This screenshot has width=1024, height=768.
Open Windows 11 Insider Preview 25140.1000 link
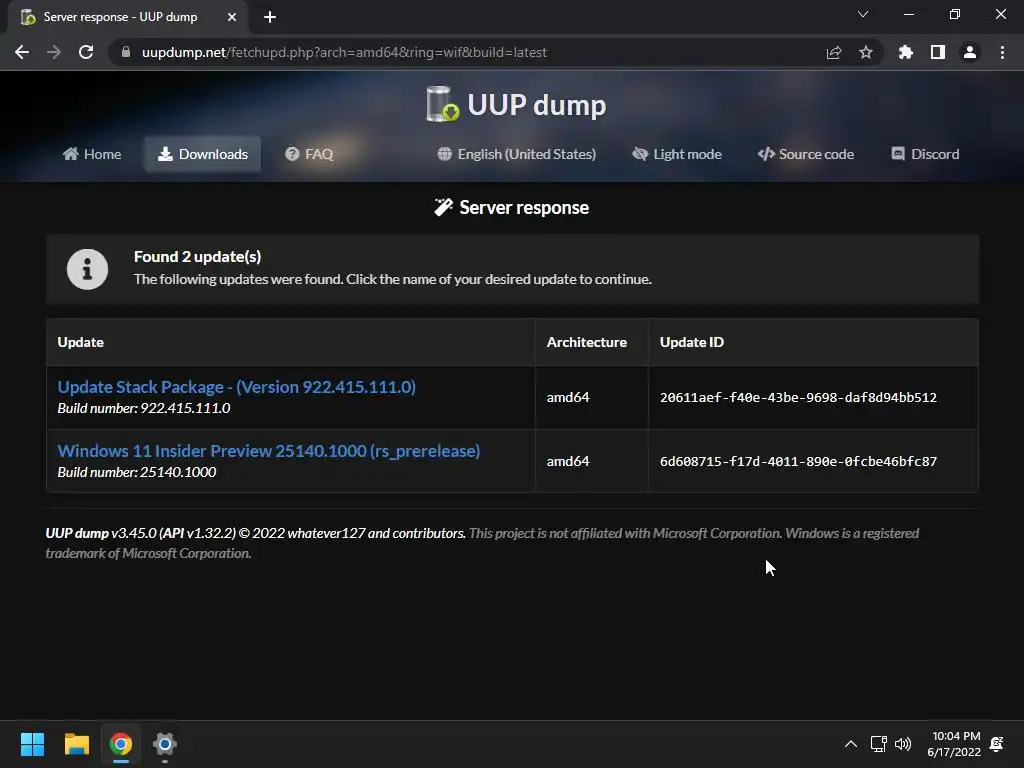[268, 451]
